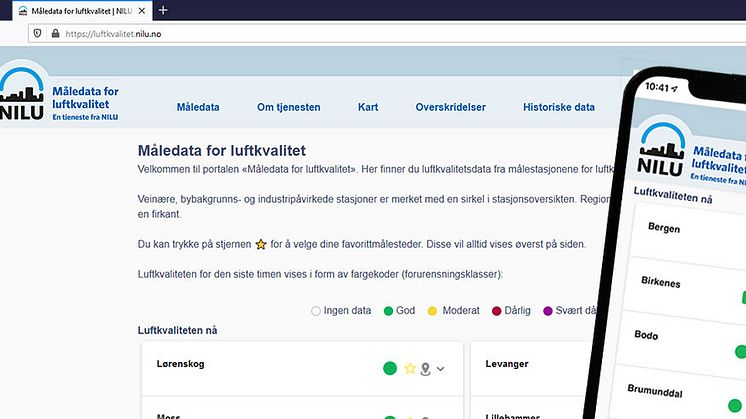Screen dimensions: 746x419
Task: Tap Bodø on the phone screen
Action: 646,335
